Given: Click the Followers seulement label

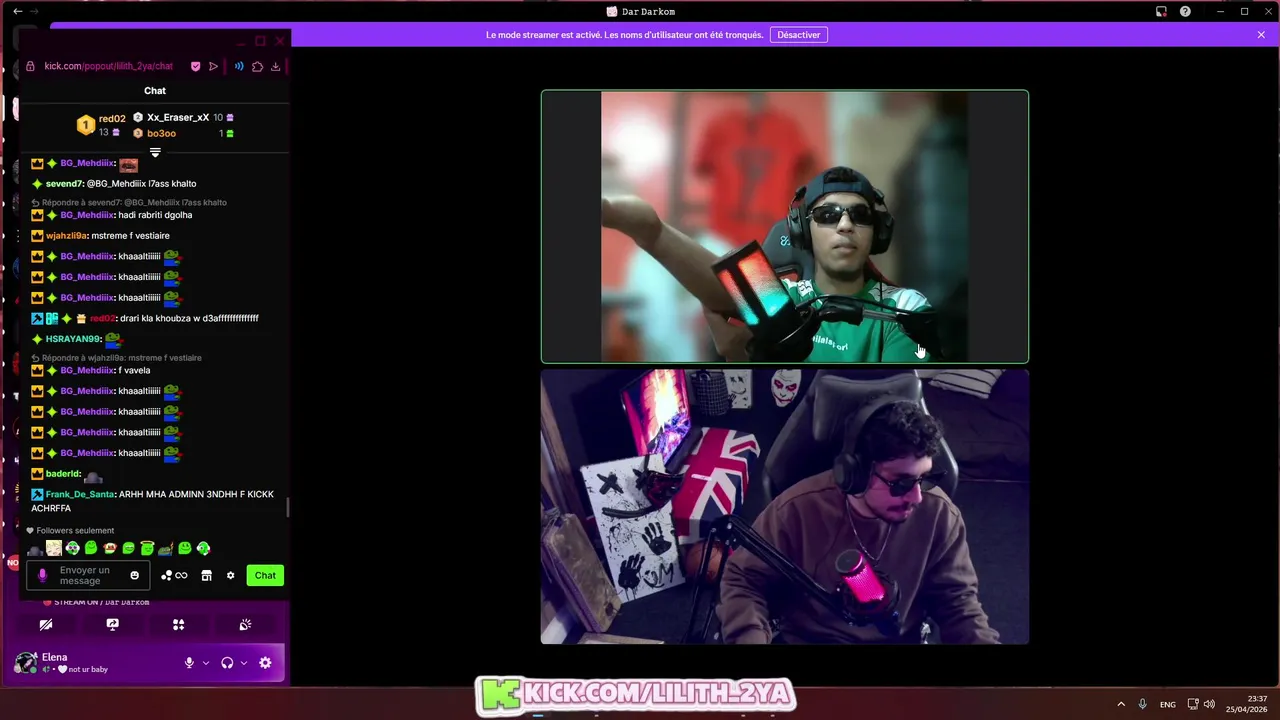Looking at the screenshot, I should click(x=75, y=530).
